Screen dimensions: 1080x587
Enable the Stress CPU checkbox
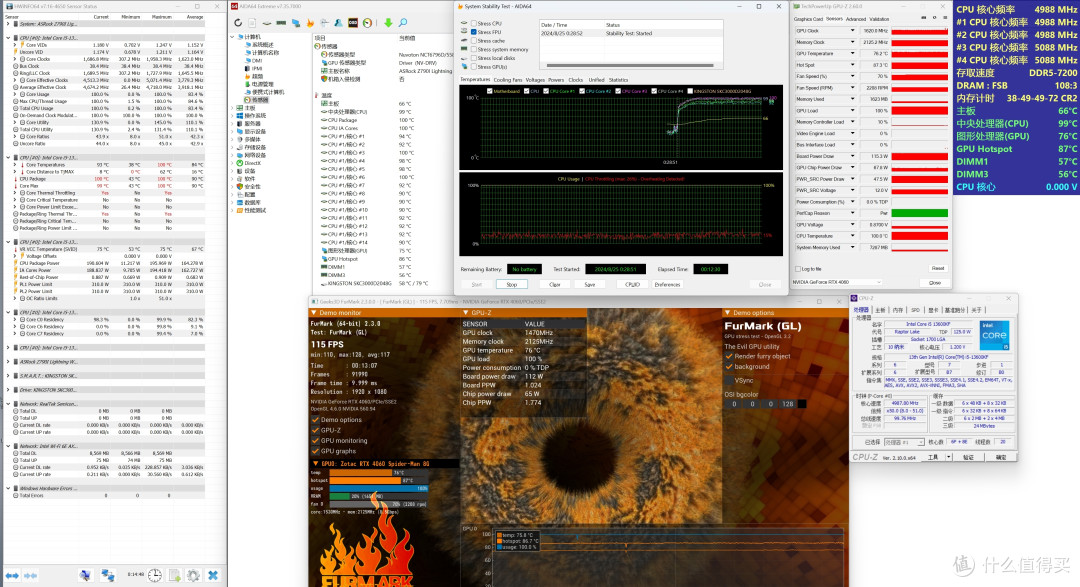tap(474, 23)
